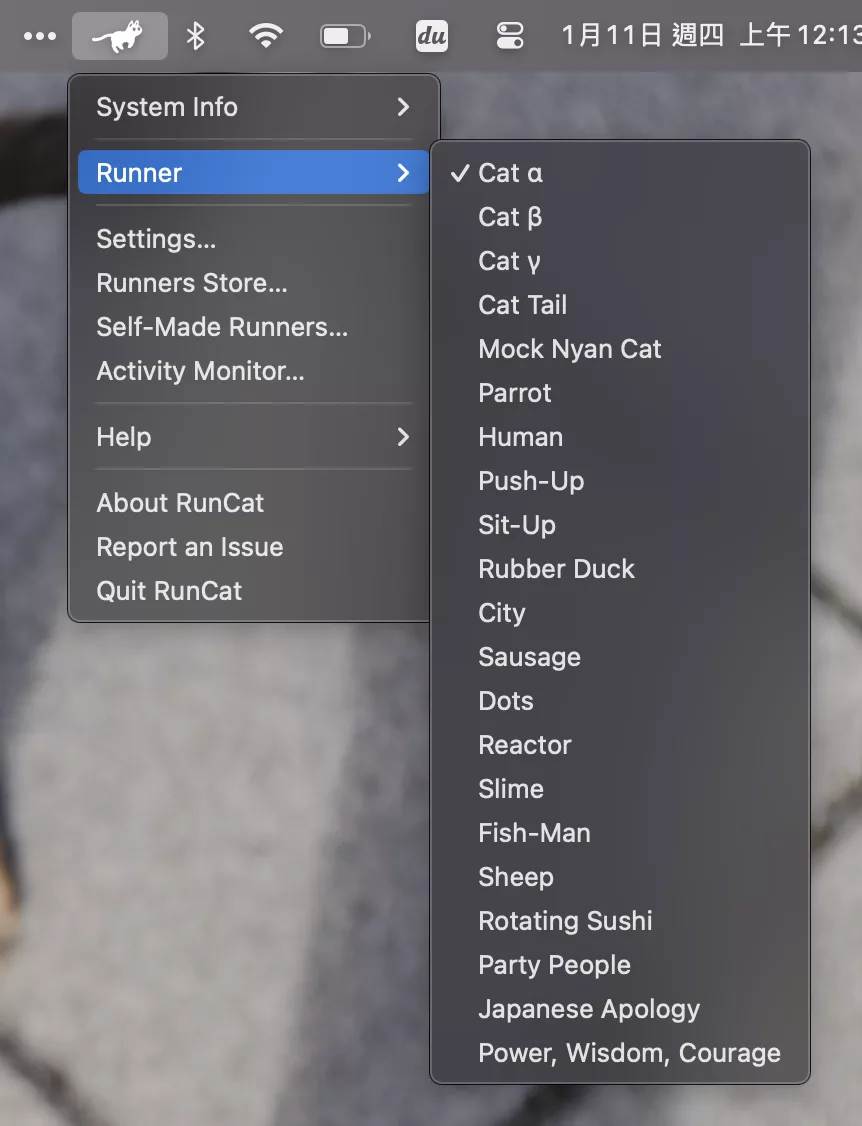Screen dimensions: 862x1126
Task: Select the Japanese Apology runner
Action: coord(620,1008)
